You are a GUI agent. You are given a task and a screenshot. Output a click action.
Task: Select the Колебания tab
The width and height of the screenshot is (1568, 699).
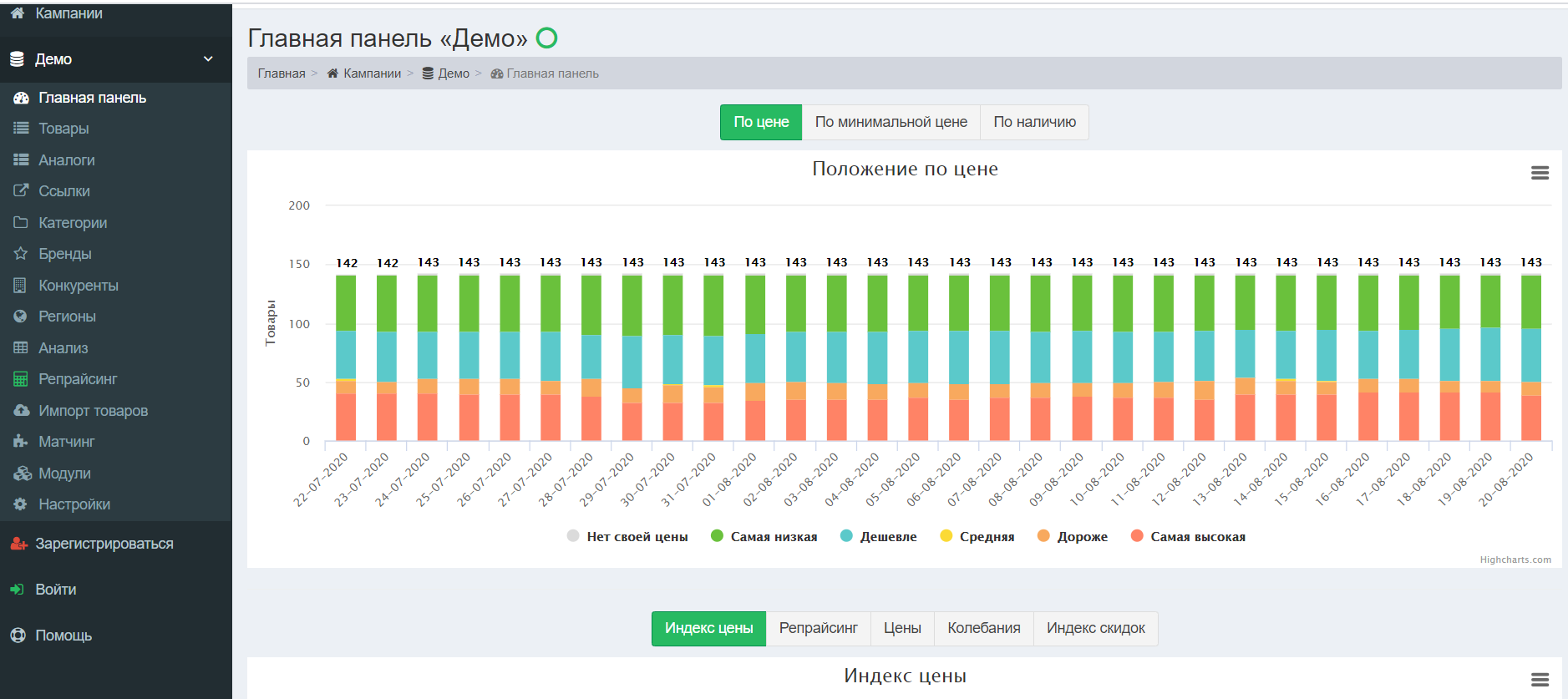(x=983, y=628)
